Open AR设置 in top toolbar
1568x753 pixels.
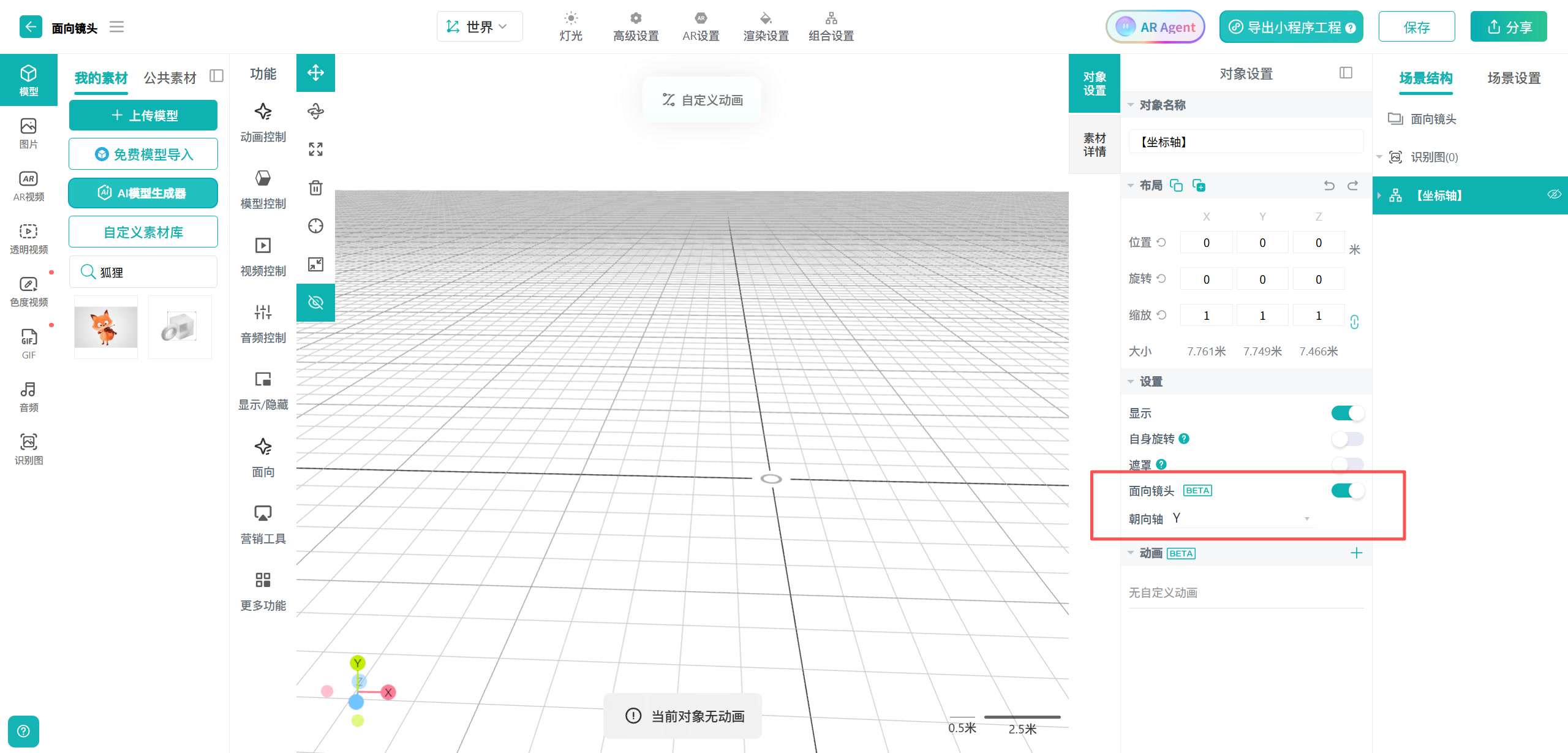coord(701,27)
